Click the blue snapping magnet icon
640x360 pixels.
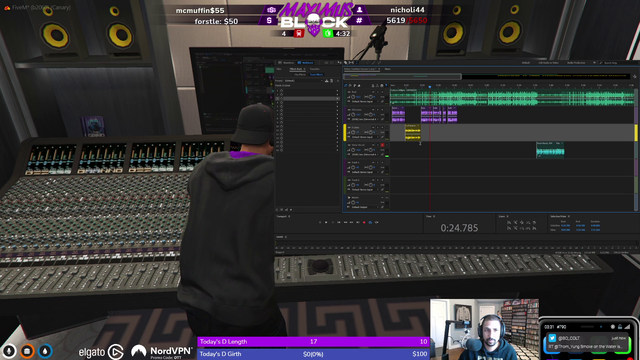point(386,86)
